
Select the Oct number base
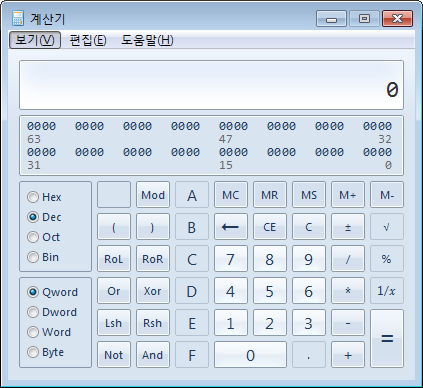coord(43,237)
